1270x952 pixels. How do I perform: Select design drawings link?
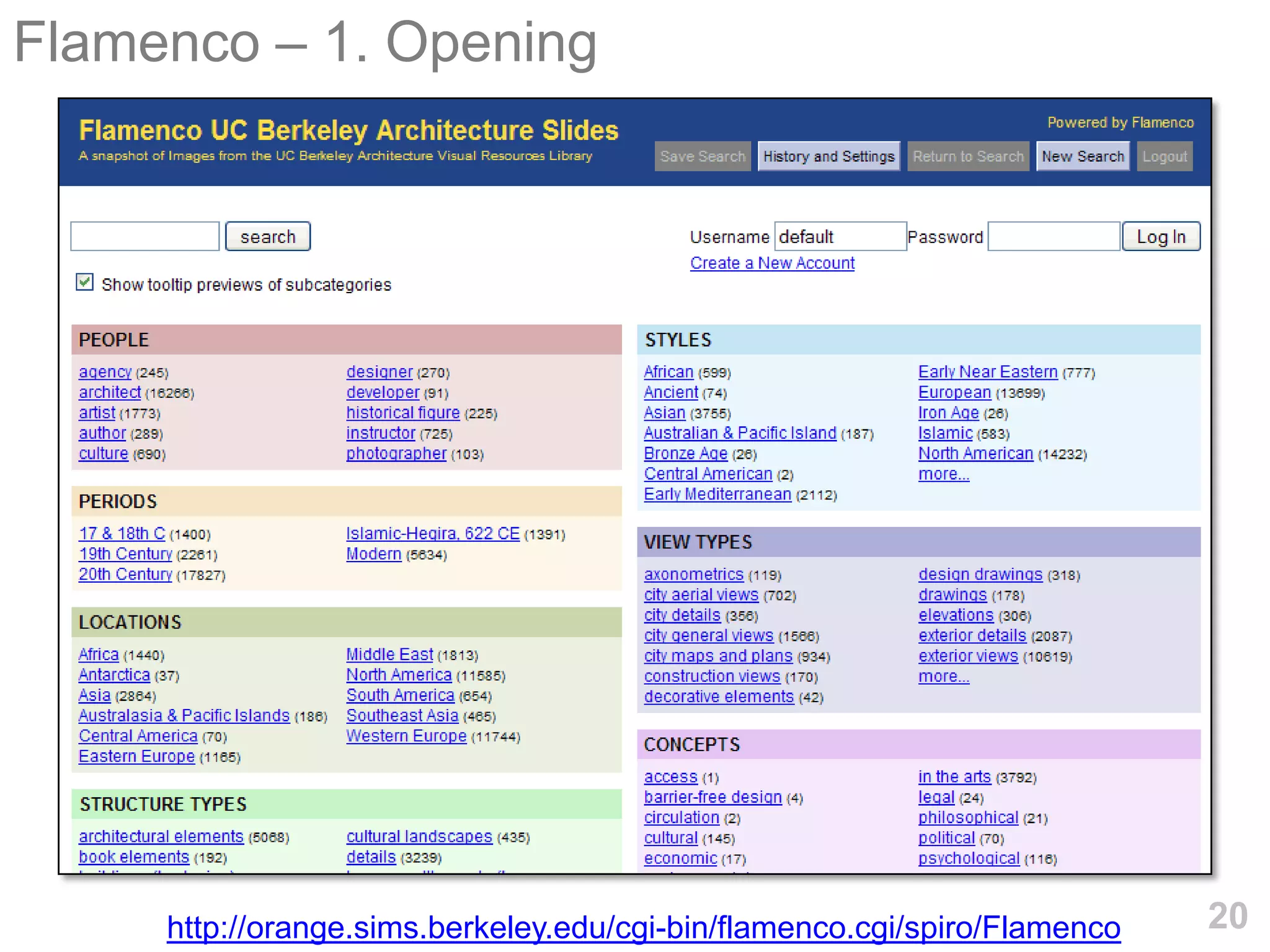click(980, 575)
